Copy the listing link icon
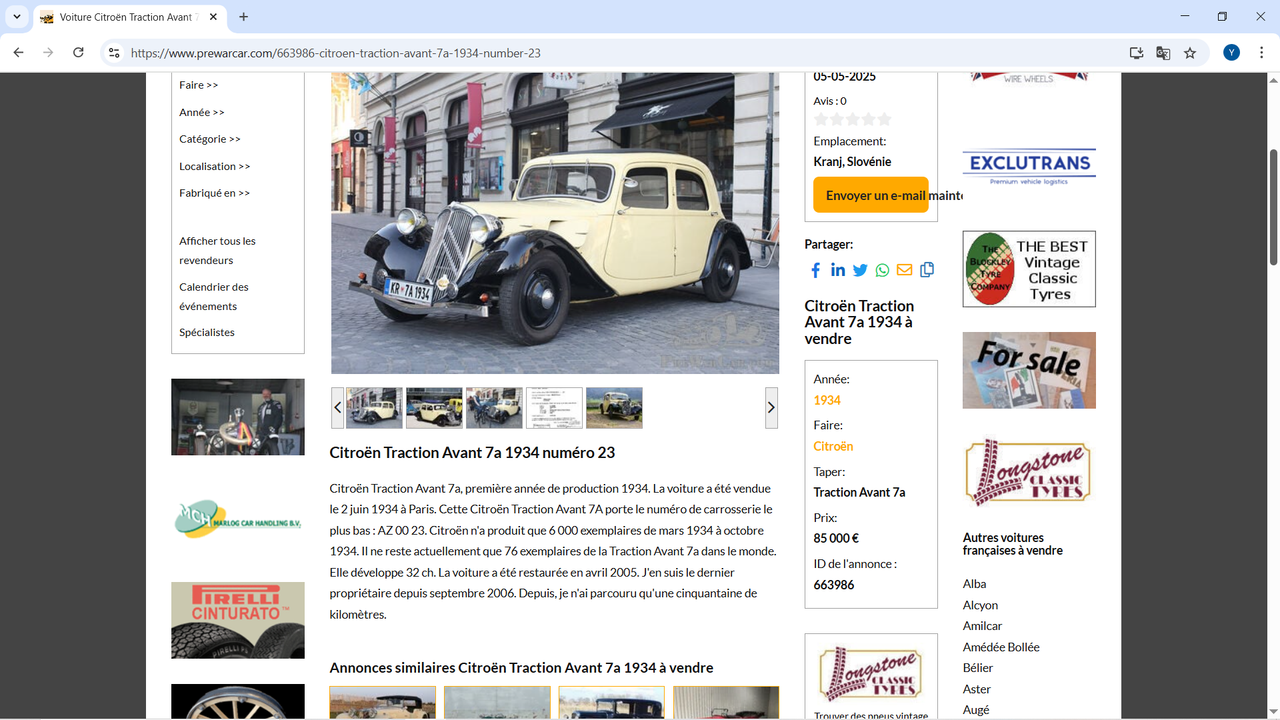 [x=927, y=270]
